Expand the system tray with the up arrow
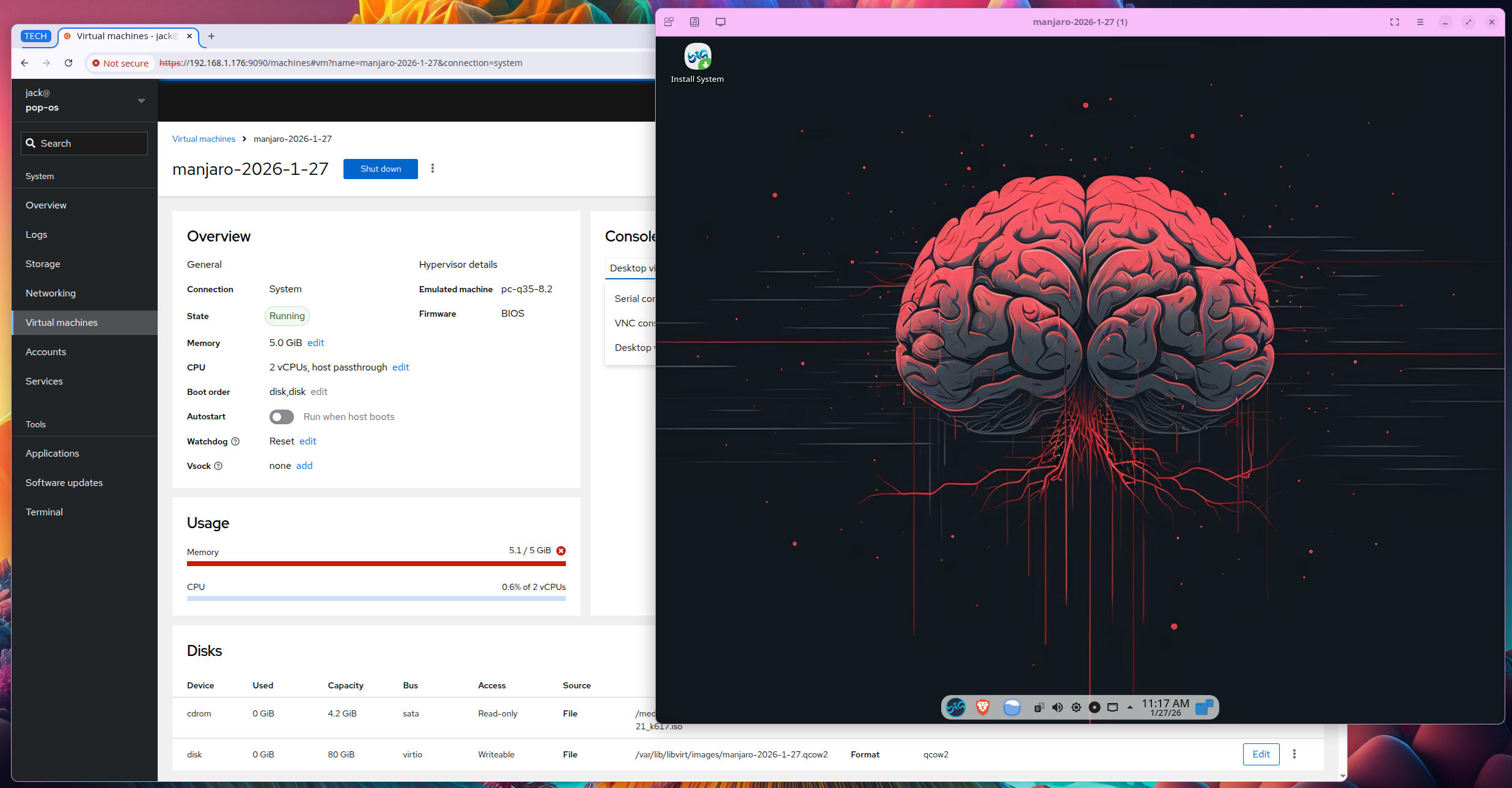This screenshot has height=788, width=1512. point(1129,707)
